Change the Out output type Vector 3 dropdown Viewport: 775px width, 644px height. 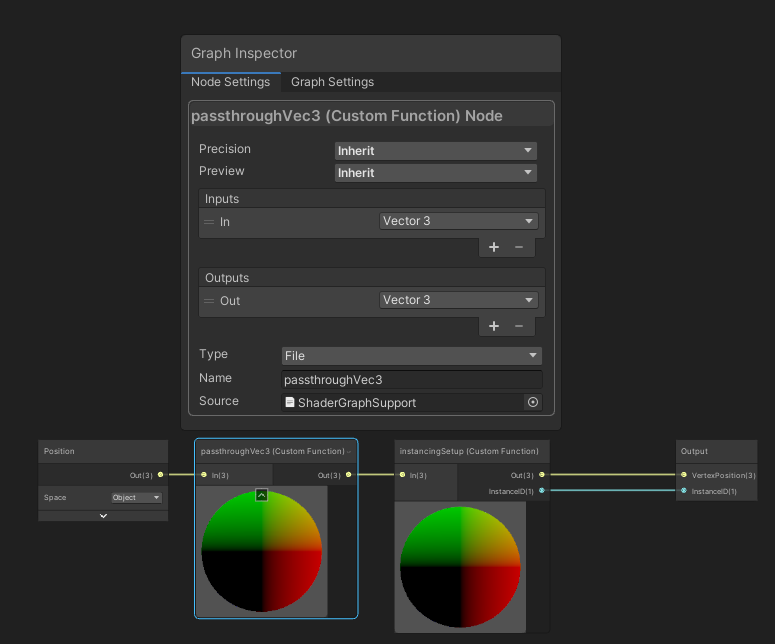pos(459,300)
